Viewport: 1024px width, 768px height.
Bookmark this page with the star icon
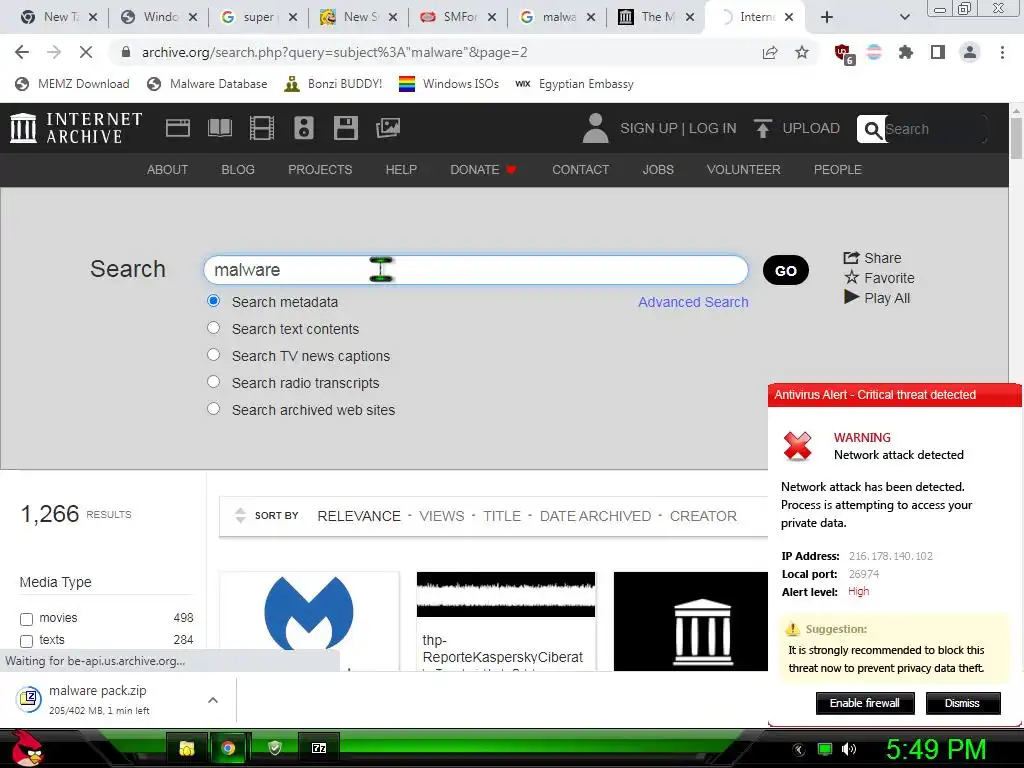click(x=802, y=52)
